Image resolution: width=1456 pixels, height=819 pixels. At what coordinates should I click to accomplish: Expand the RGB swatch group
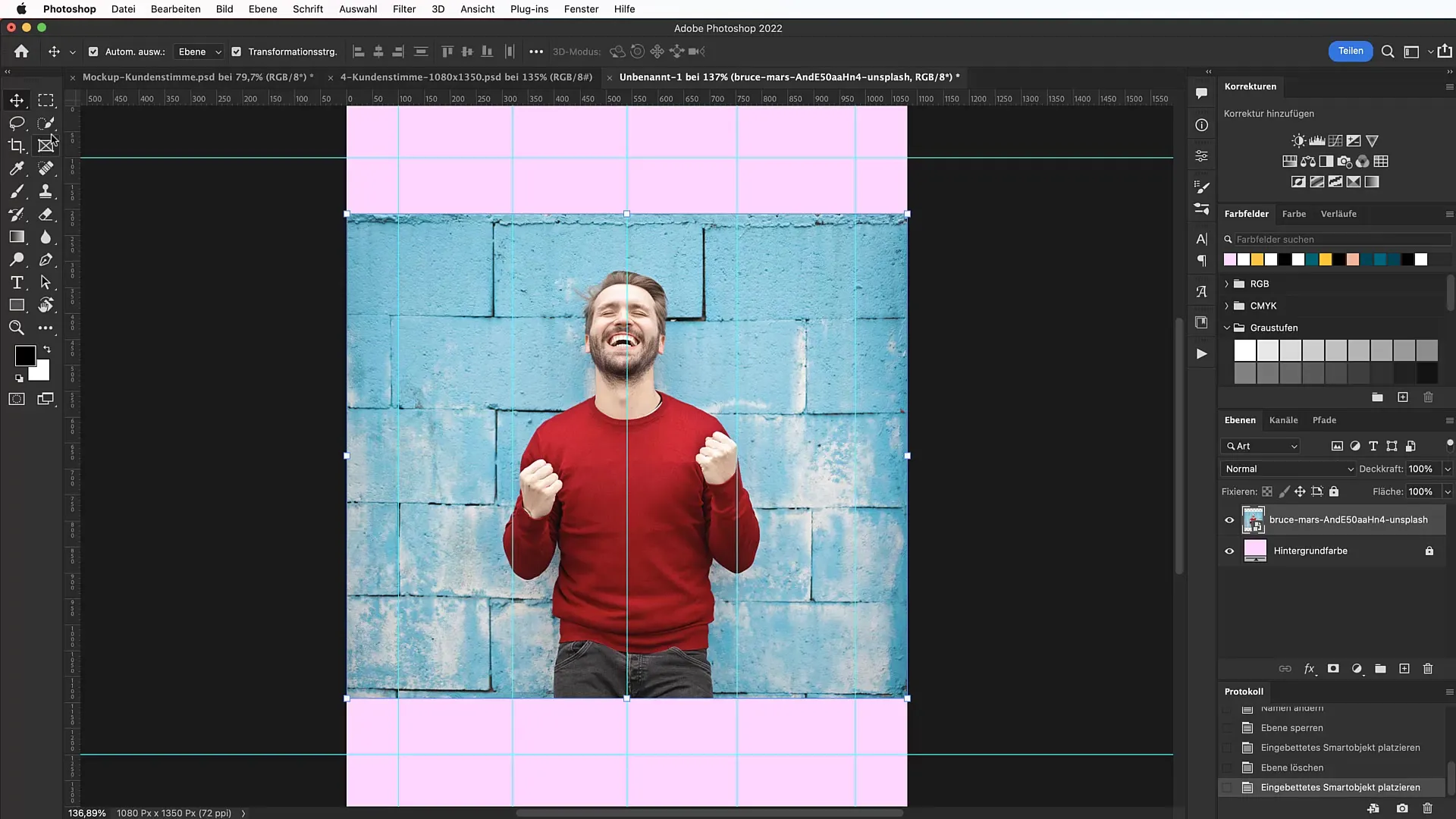point(1227,284)
